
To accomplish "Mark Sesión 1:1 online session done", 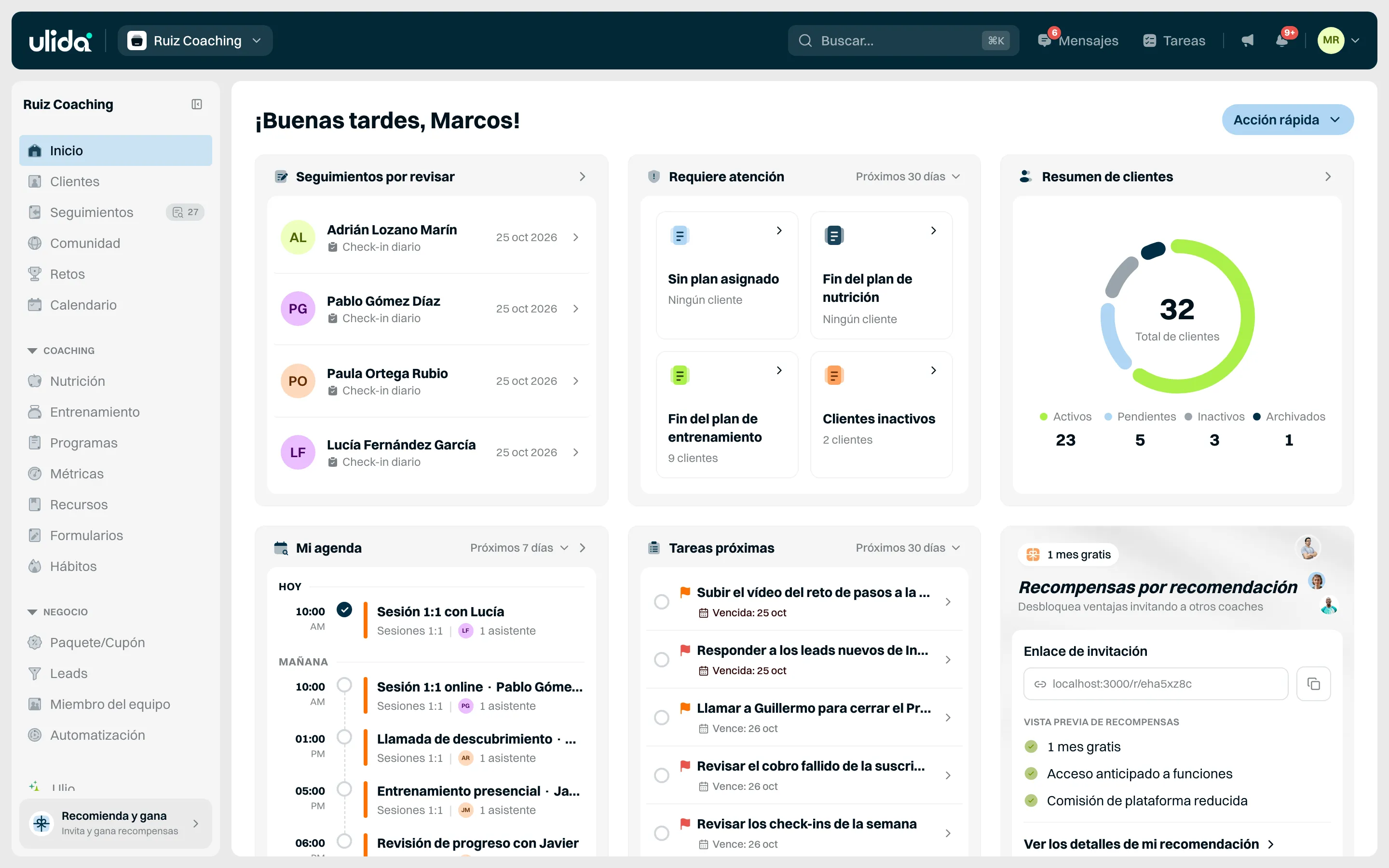I will [344, 685].
